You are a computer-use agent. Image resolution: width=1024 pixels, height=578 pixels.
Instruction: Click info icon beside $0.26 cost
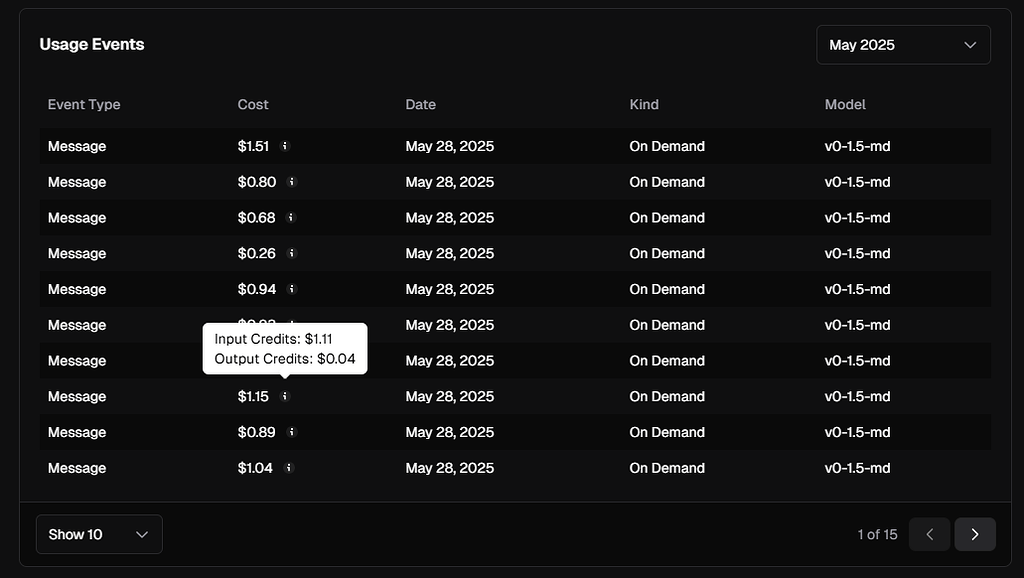tap(292, 254)
